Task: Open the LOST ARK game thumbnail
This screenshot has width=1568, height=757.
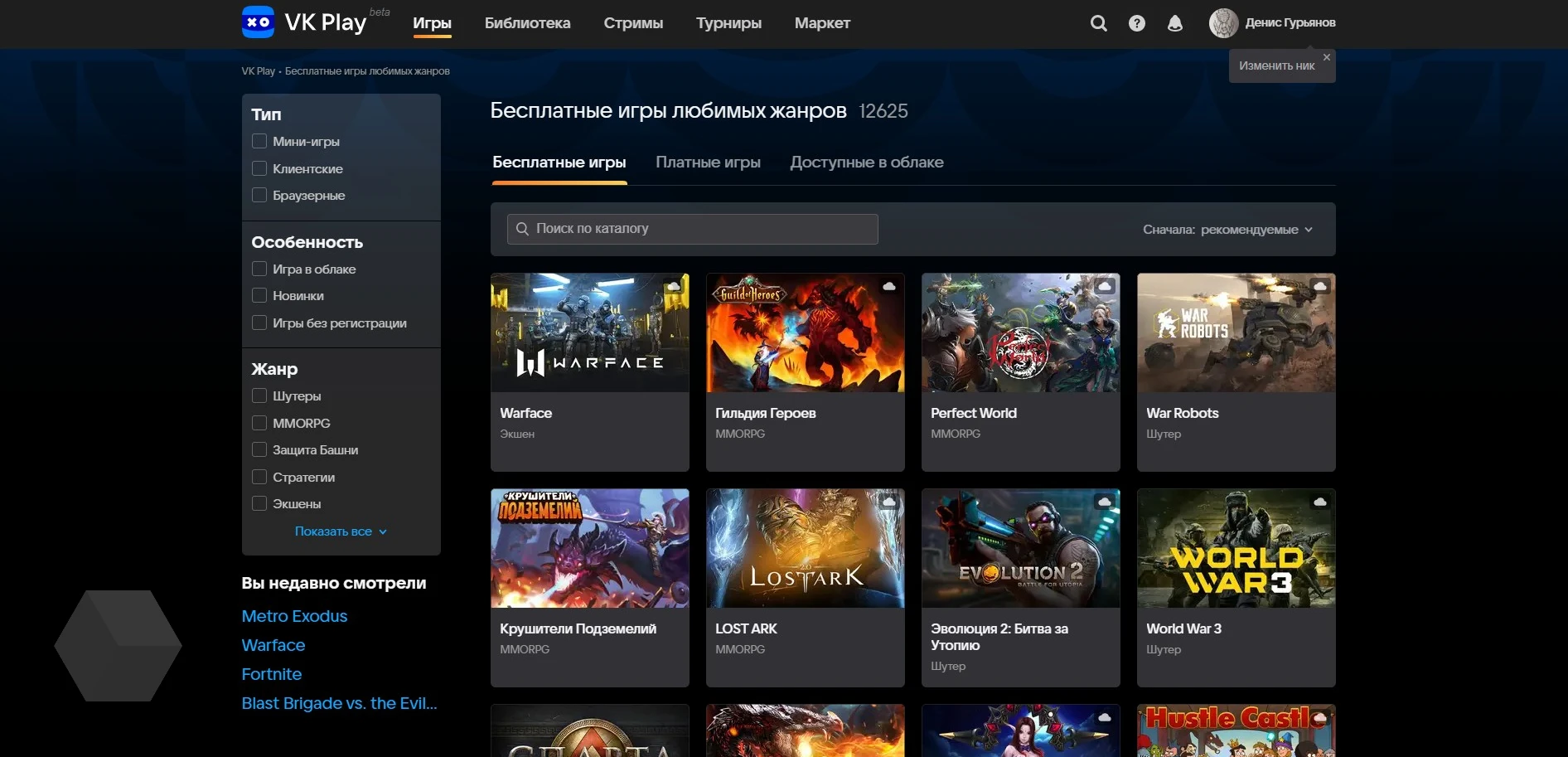Action: pyautogui.click(x=805, y=548)
